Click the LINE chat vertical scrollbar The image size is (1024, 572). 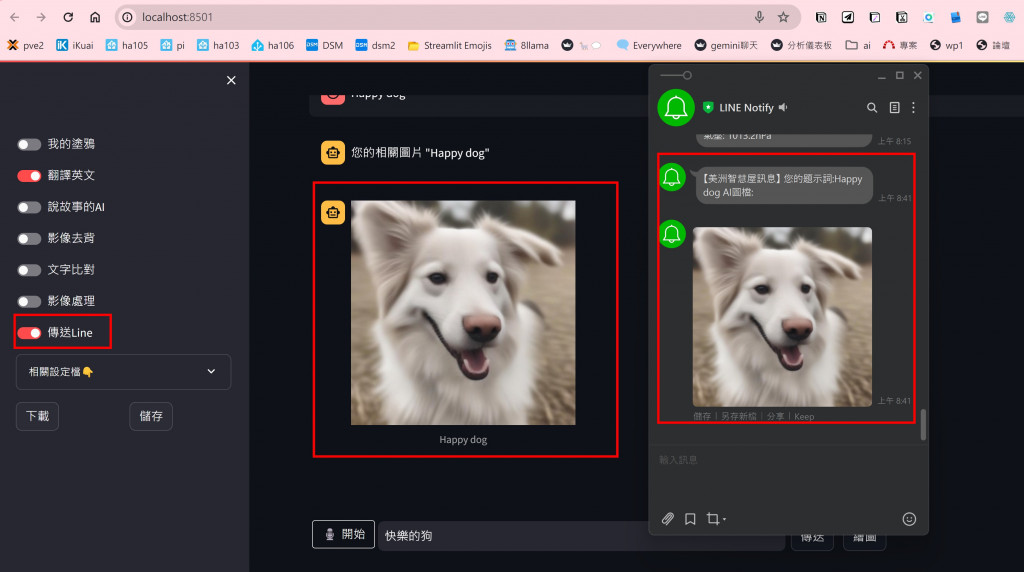point(923,424)
